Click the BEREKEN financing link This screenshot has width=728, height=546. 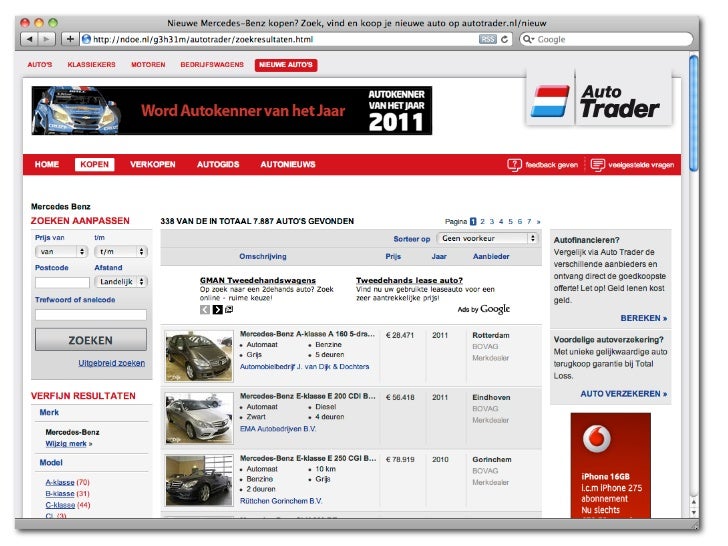click(x=644, y=318)
